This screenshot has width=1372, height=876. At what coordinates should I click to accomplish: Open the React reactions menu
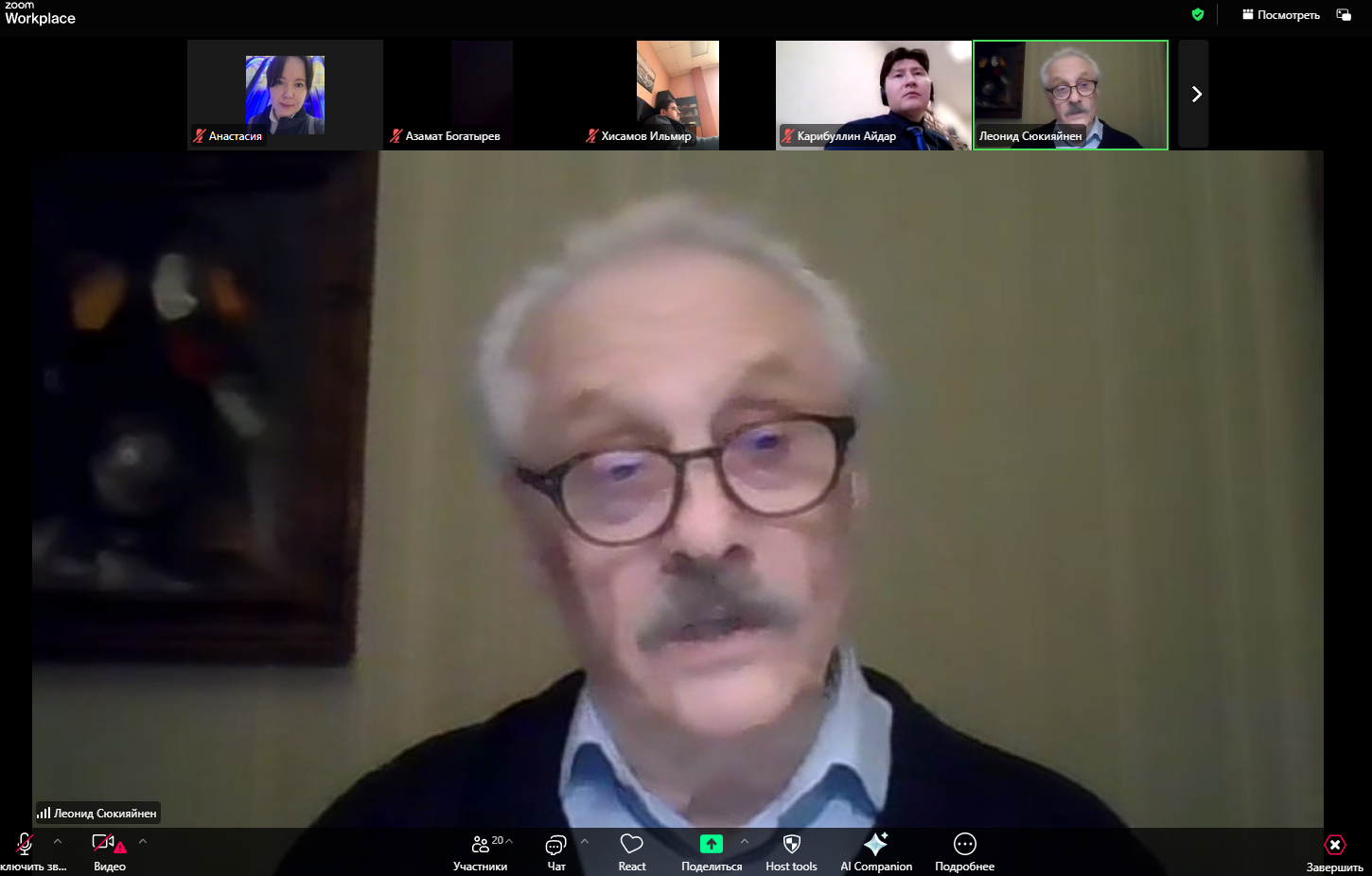(x=632, y=851)
